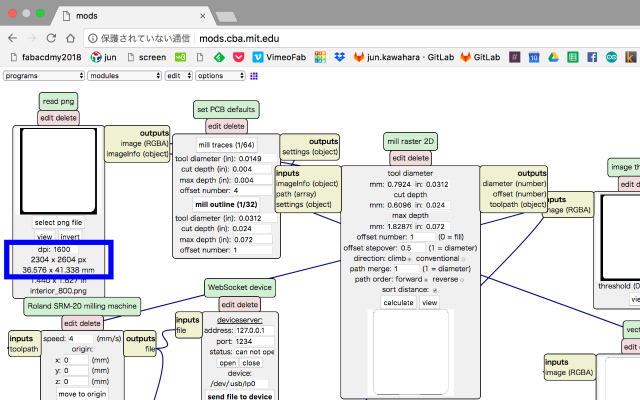Screen dimensions: 640x400
Task: Click device field /dev/usb/lp0
Action: [239, 384]
